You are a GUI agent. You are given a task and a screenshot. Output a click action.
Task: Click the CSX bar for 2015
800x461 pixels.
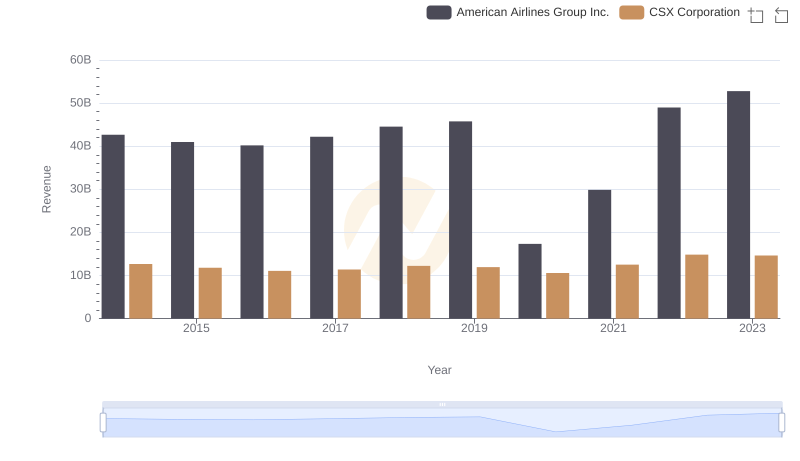click(x=210, y=293)
